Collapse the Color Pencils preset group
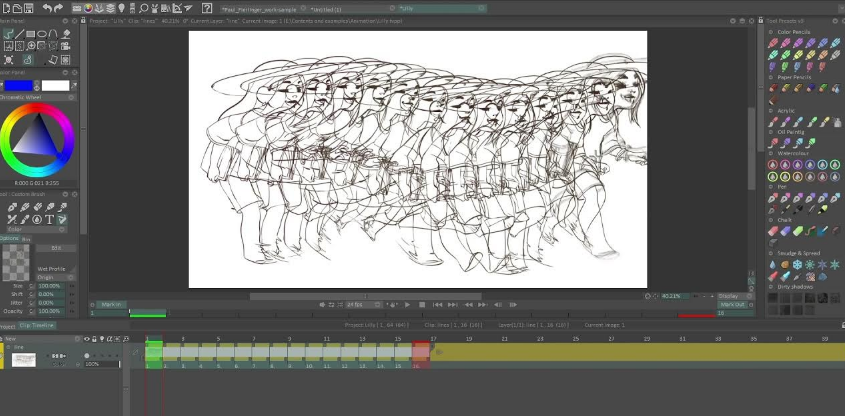 coord(771,32)
